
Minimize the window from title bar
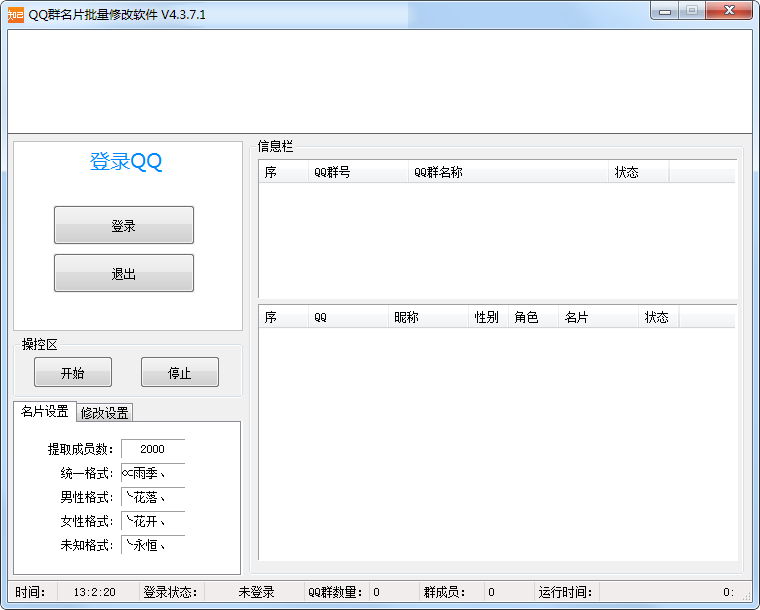pyautogui.click(x=665, y=11)
